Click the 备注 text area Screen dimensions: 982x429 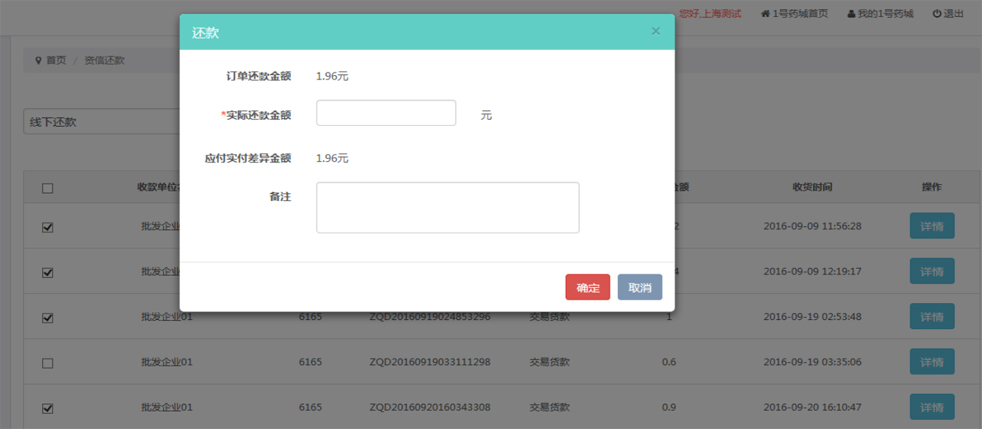447,207
